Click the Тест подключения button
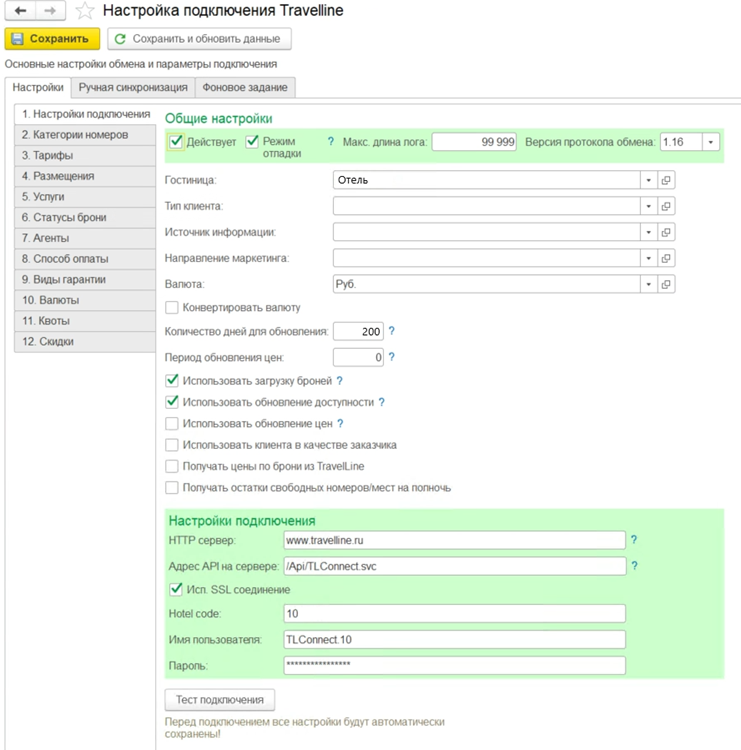The width and height of the screenshot is (741, 750). pos(220,700)
